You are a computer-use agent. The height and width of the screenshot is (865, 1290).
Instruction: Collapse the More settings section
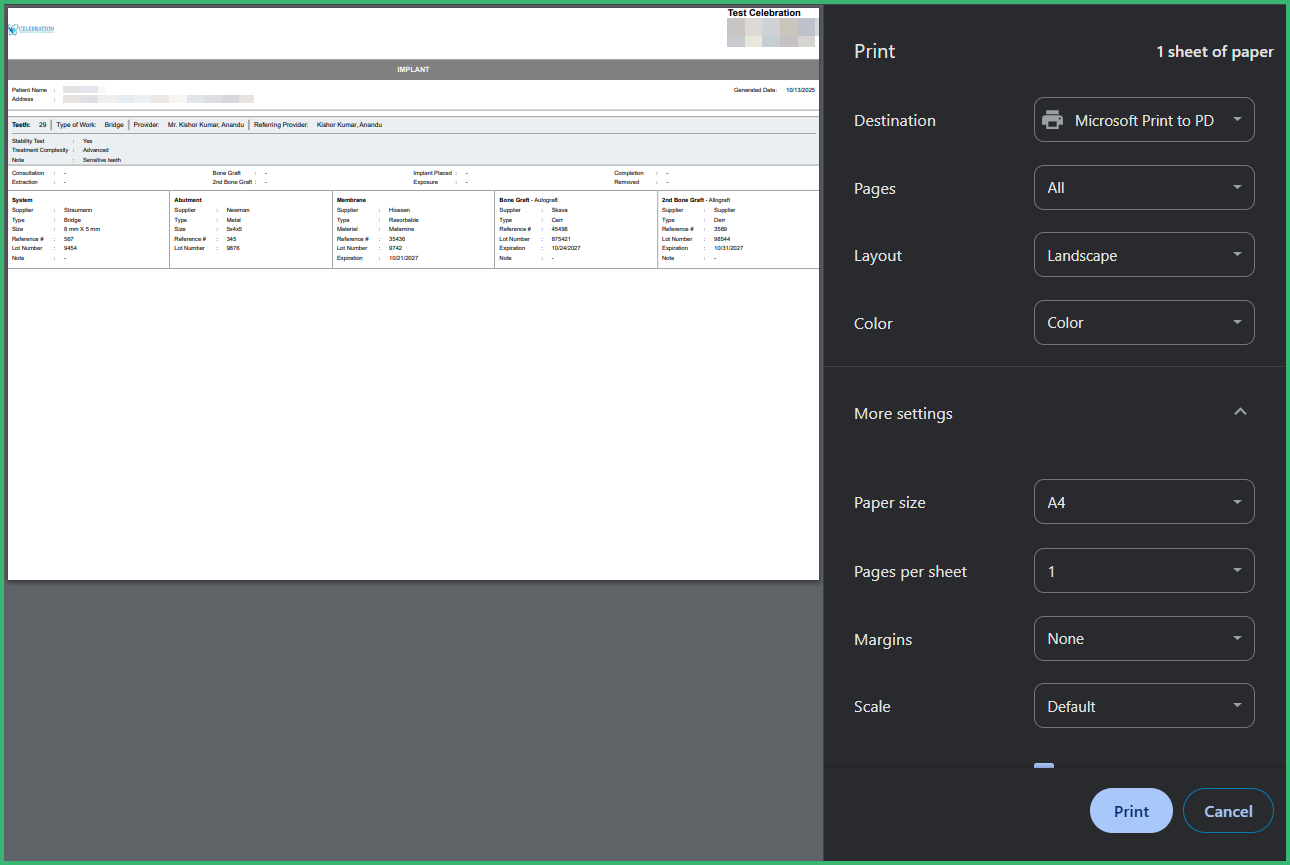1240,412
